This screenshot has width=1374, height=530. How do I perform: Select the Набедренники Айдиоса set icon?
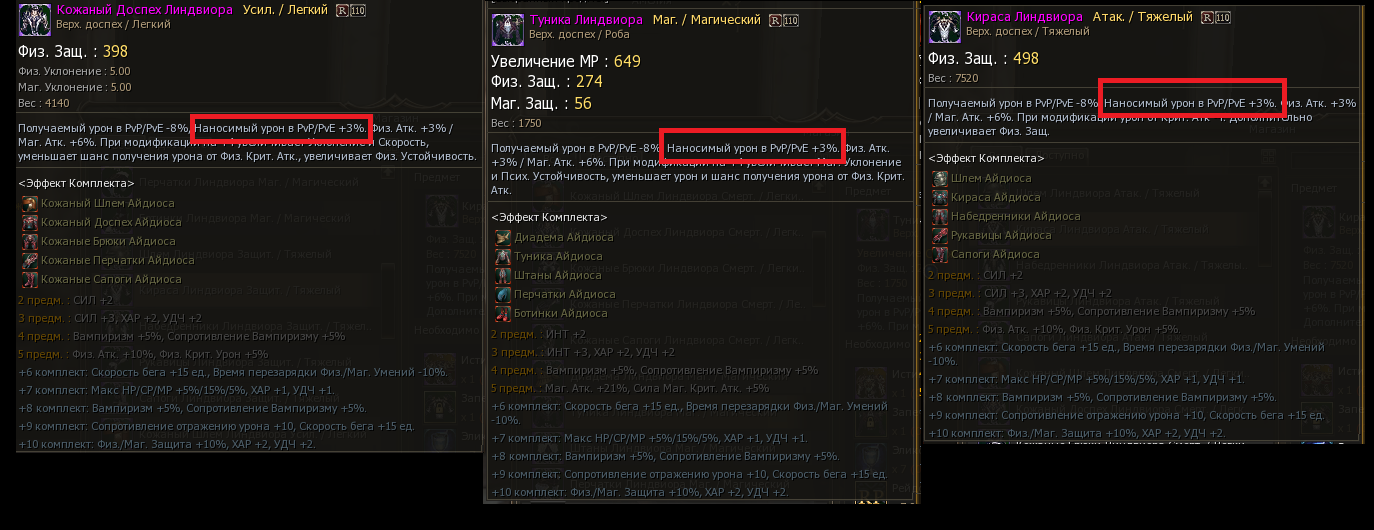(940, 216)
